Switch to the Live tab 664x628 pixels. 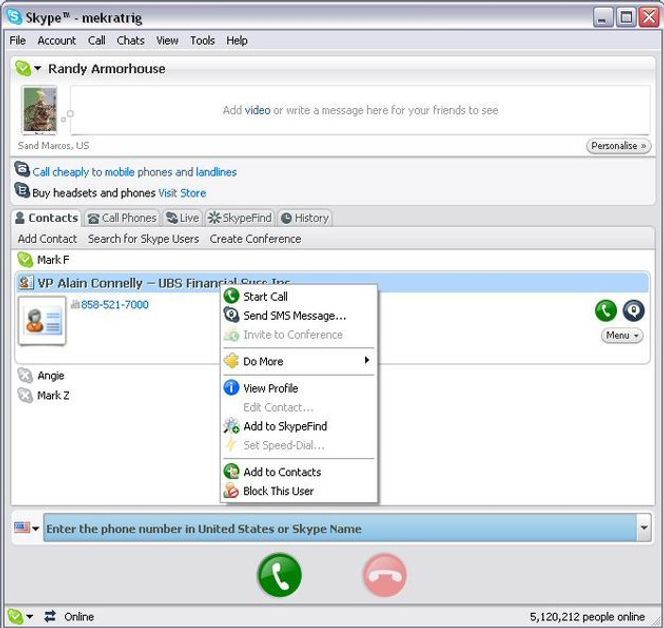click(x=183, y=218)
